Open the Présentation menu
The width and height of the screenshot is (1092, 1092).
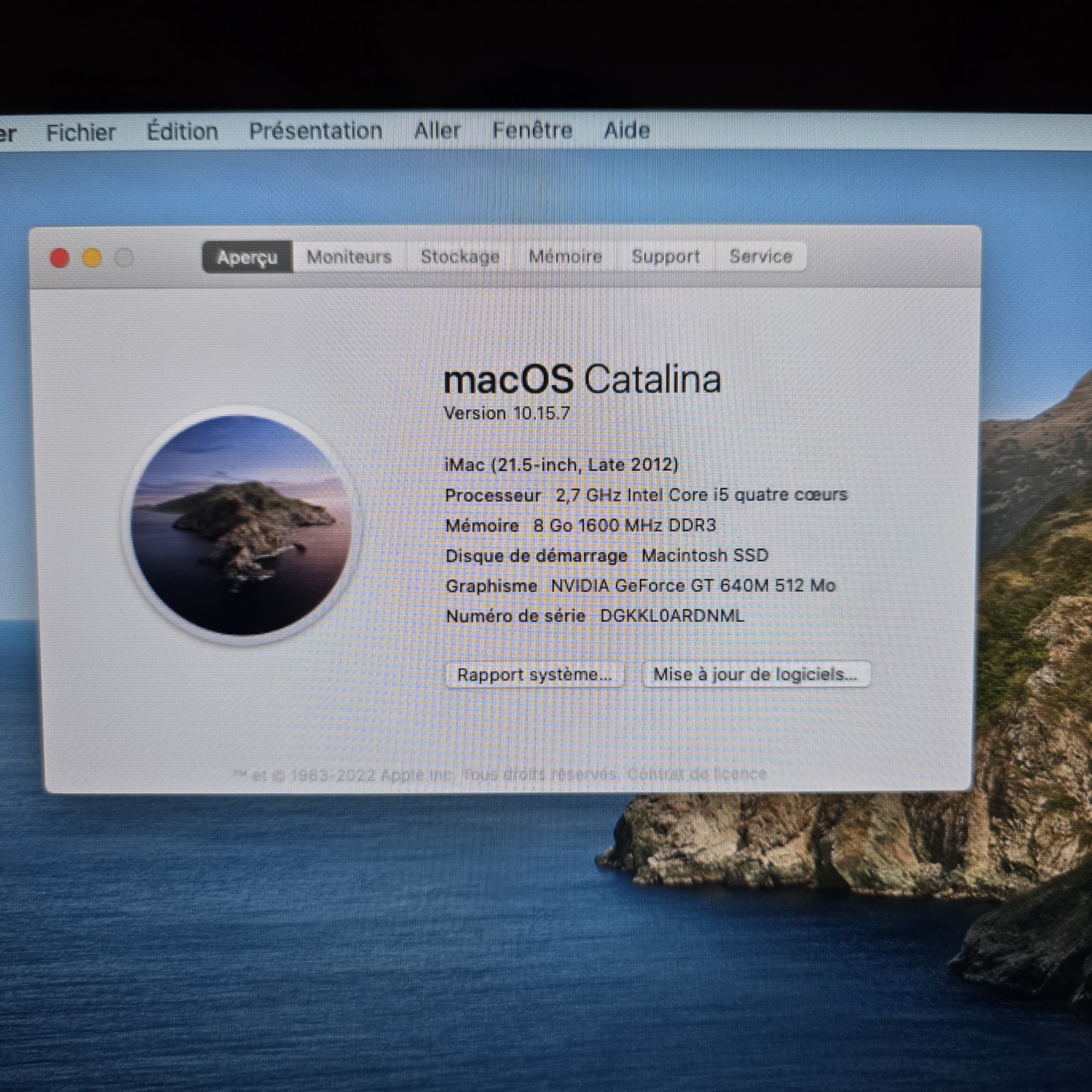click(x=315, y=131)
